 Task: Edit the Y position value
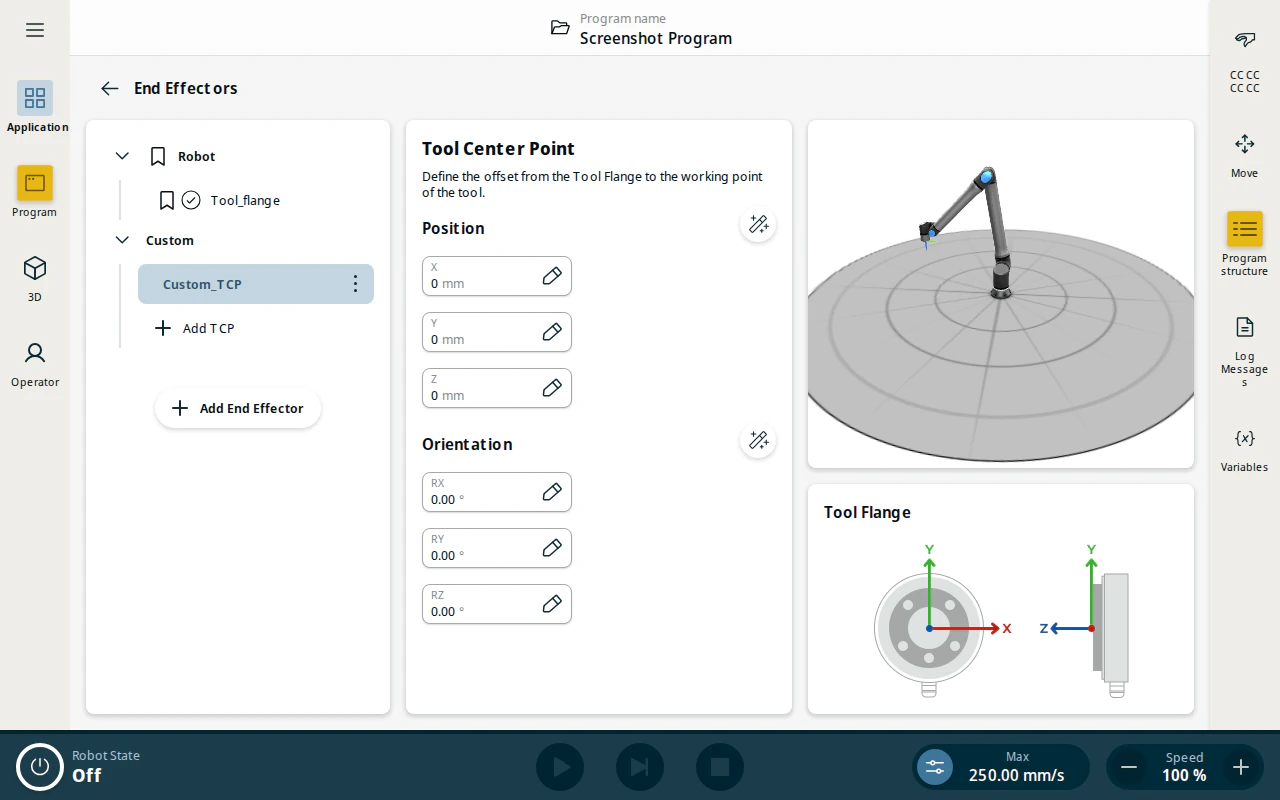point(552,332)
